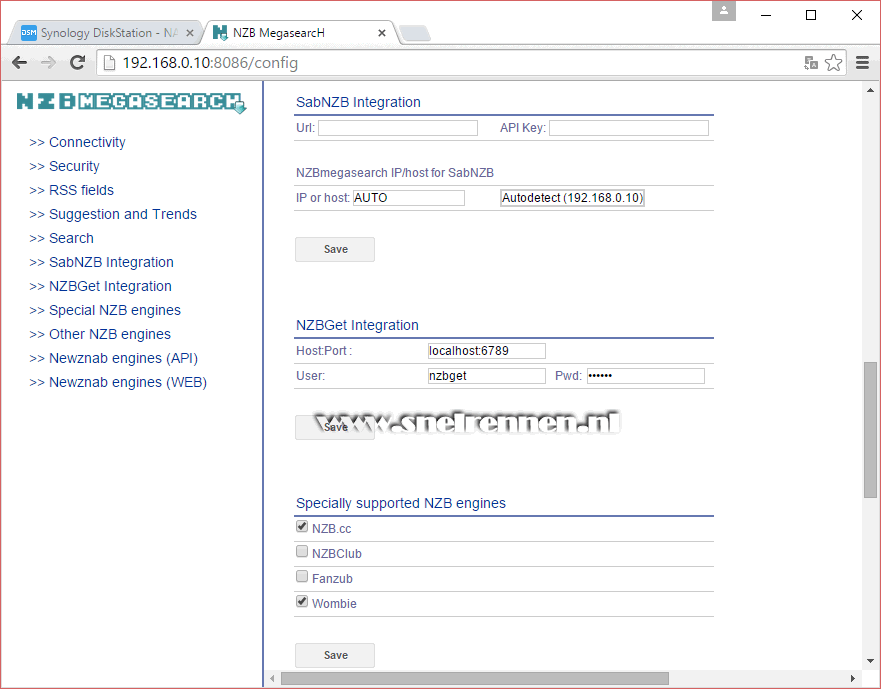Switch to the Synology DiskStation tab
The width and height of the screenshot is (881, 689).
pos(106,33)
